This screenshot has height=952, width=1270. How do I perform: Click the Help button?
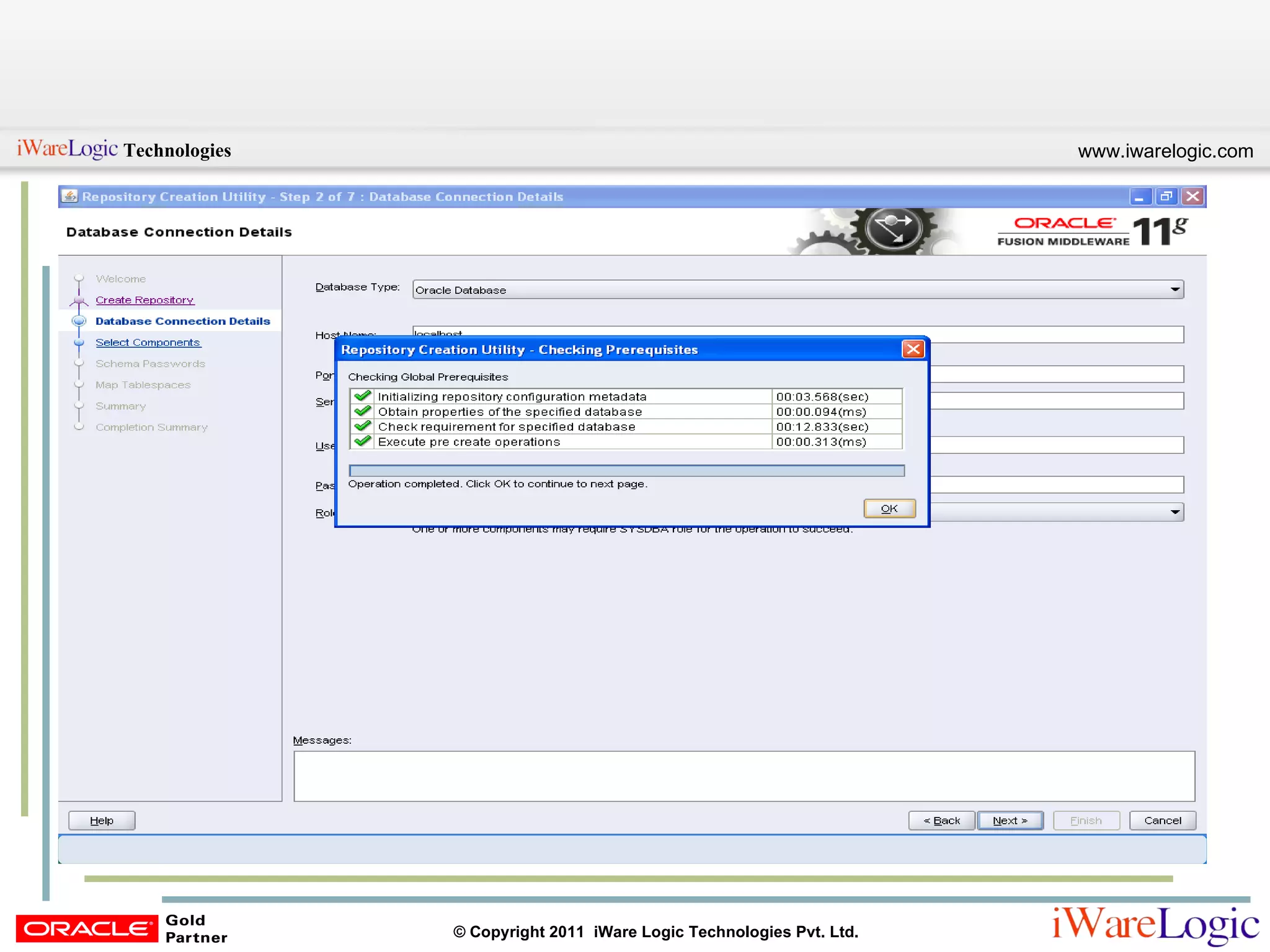[x=102, y=821]
